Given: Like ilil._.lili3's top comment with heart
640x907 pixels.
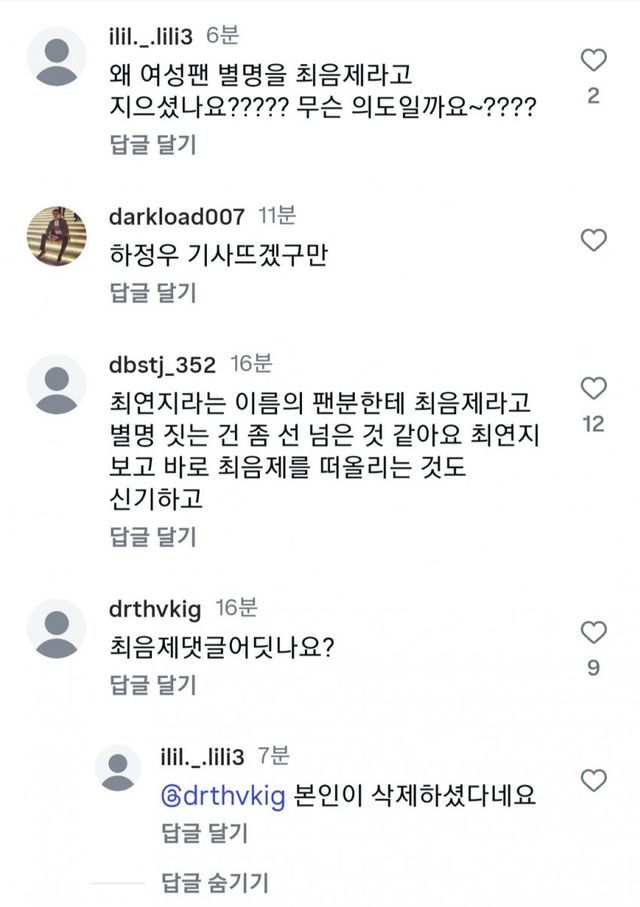Looking at the screenshot, I should 594,60.
